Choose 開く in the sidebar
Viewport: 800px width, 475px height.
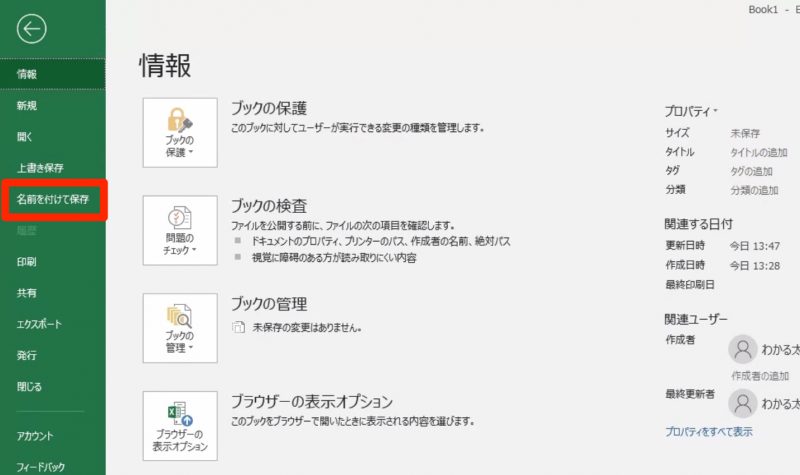click(25, 137)
